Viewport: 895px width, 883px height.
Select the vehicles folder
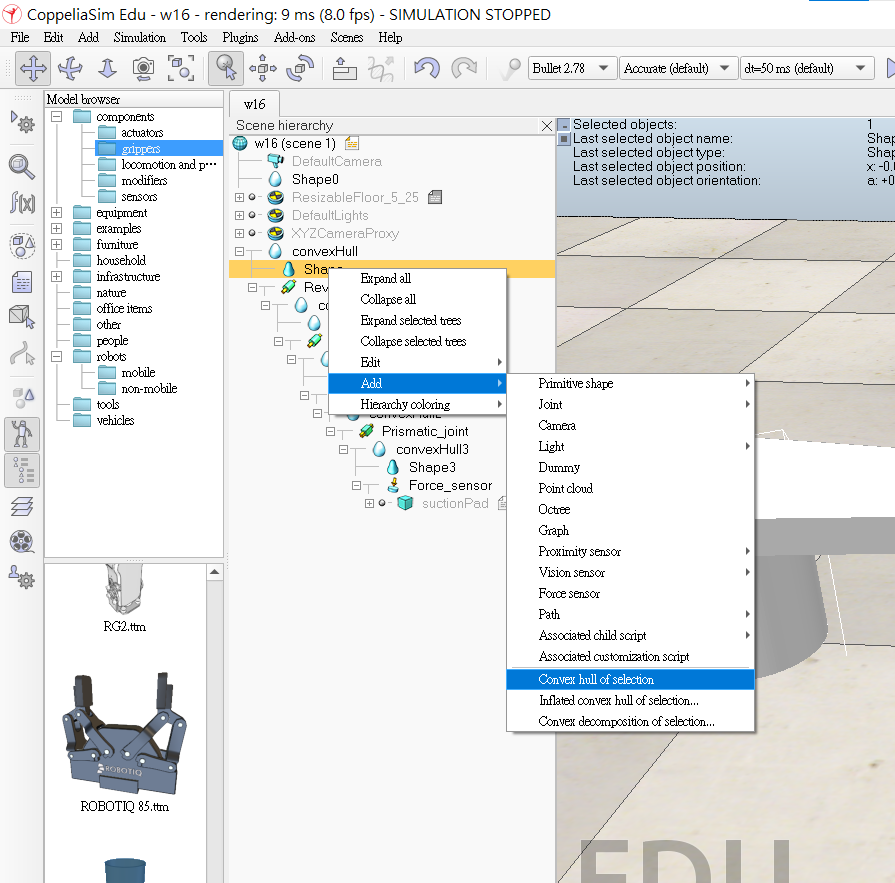[x=115, y=421]
